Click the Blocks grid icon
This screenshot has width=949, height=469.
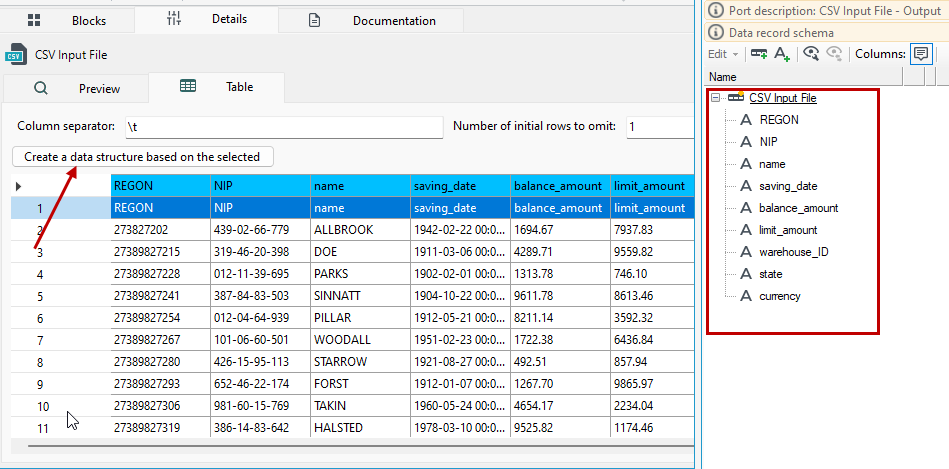tap(34, 21)
